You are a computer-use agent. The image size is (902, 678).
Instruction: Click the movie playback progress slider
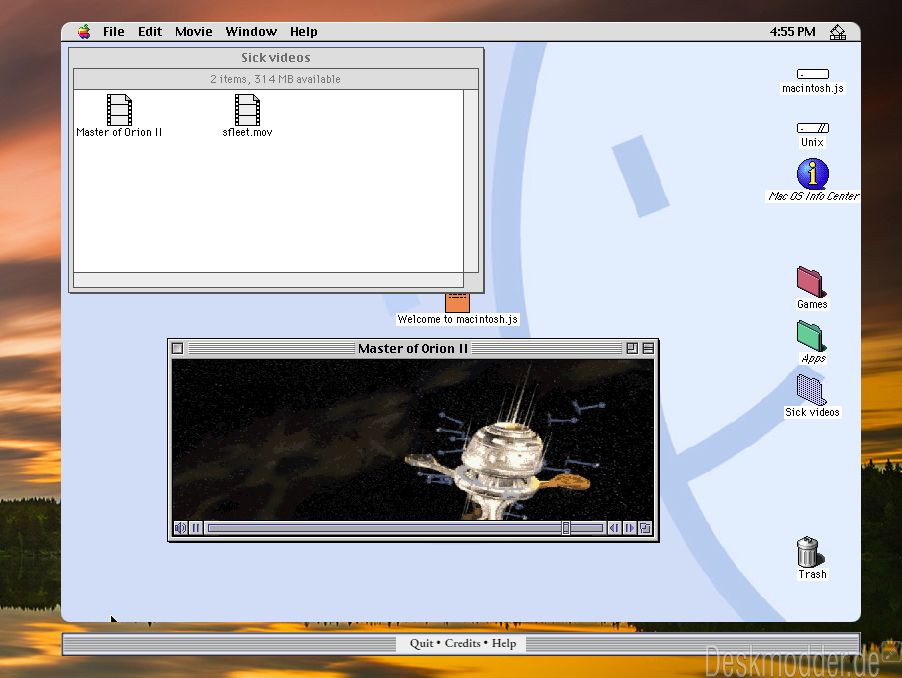click(x=405, y=528)
